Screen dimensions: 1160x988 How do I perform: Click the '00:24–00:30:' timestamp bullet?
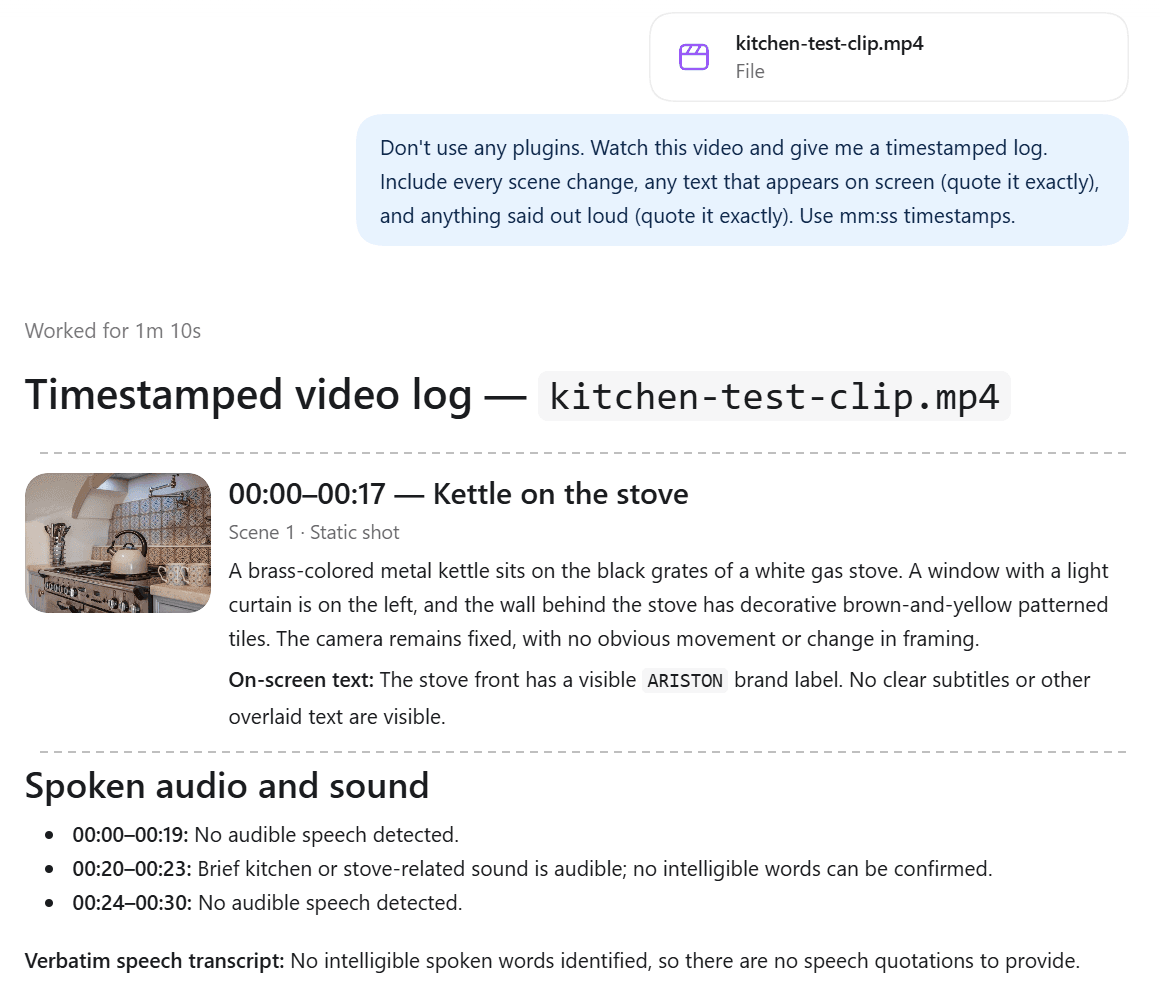coord(132,903)
